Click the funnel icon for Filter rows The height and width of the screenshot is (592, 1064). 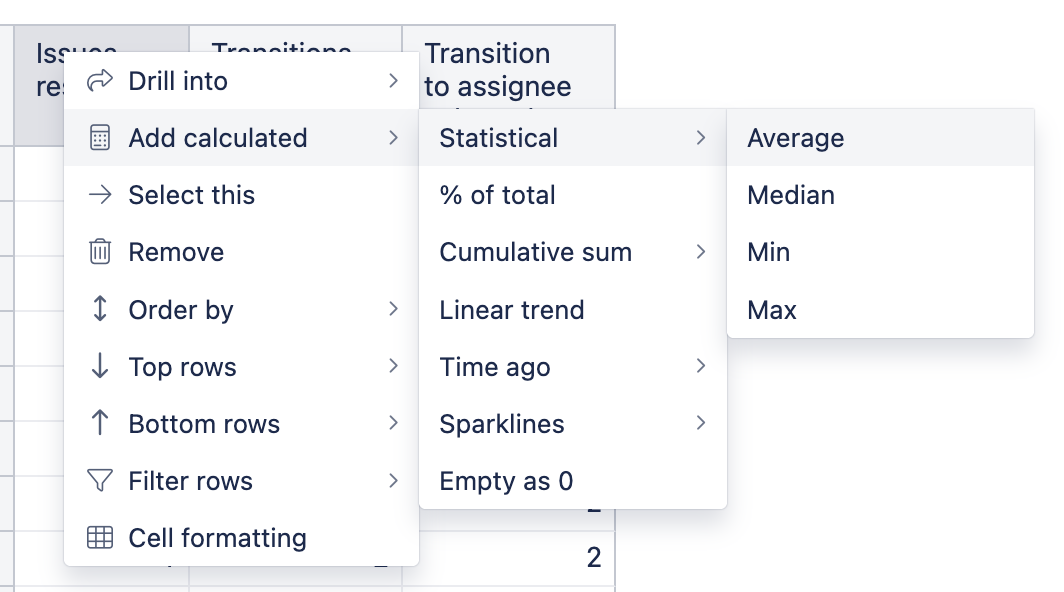tap(100, 481)
